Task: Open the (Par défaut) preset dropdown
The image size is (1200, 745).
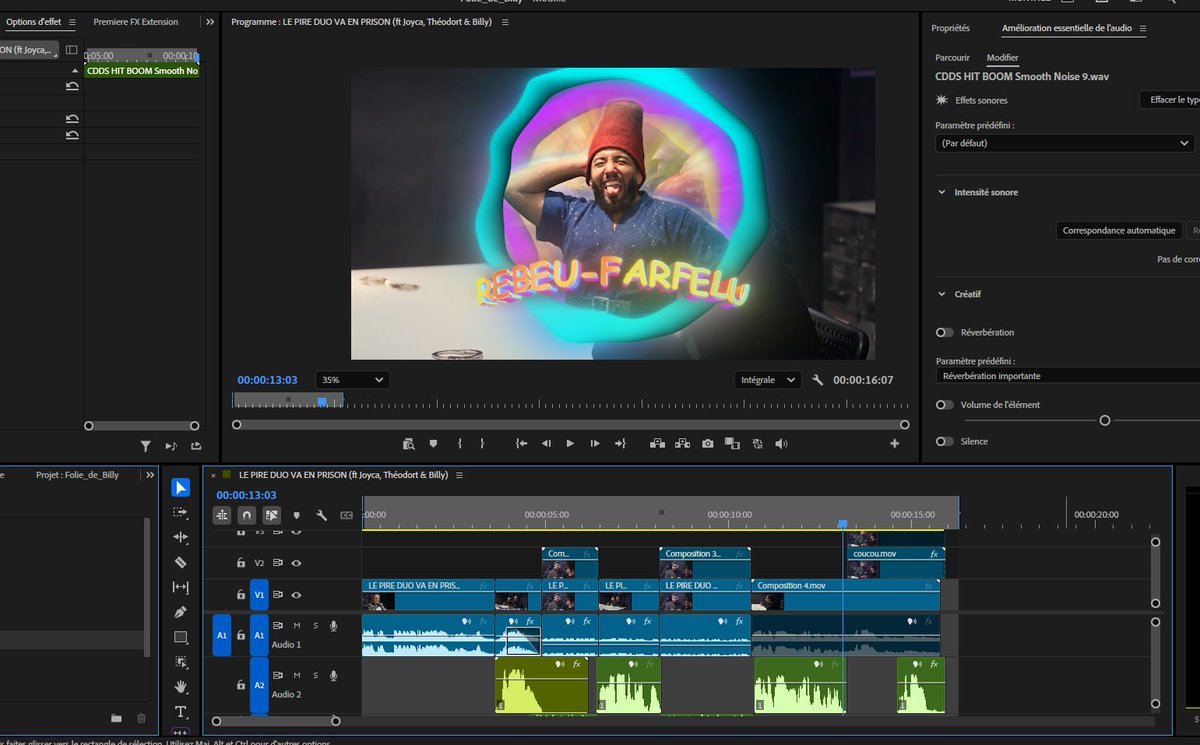Action: 1064,143
